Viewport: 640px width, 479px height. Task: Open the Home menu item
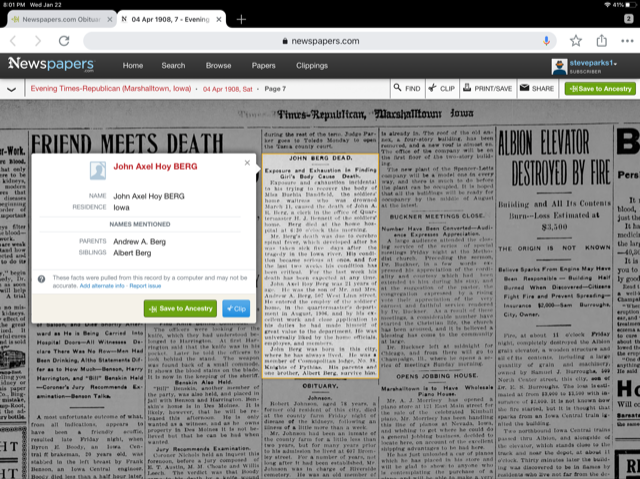tap(133, 65)
